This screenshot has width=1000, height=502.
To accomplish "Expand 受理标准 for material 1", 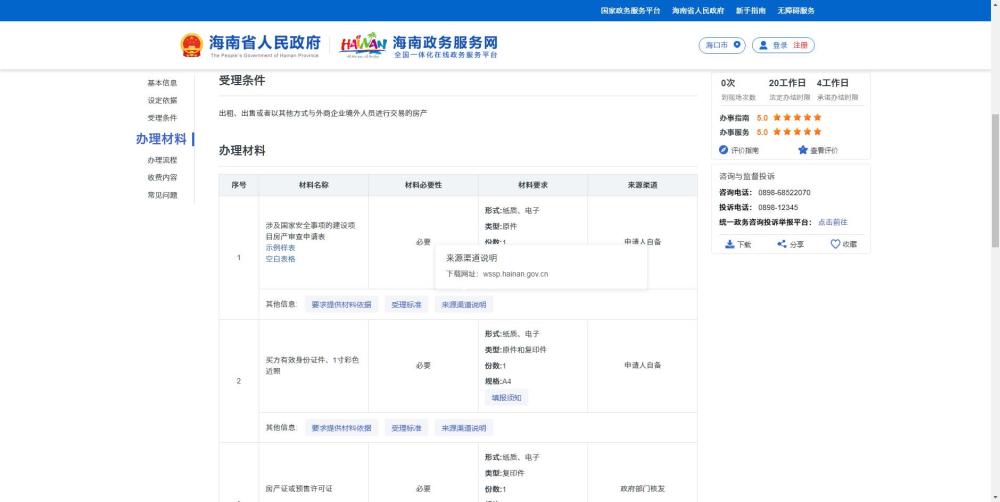I will point(406,304).
